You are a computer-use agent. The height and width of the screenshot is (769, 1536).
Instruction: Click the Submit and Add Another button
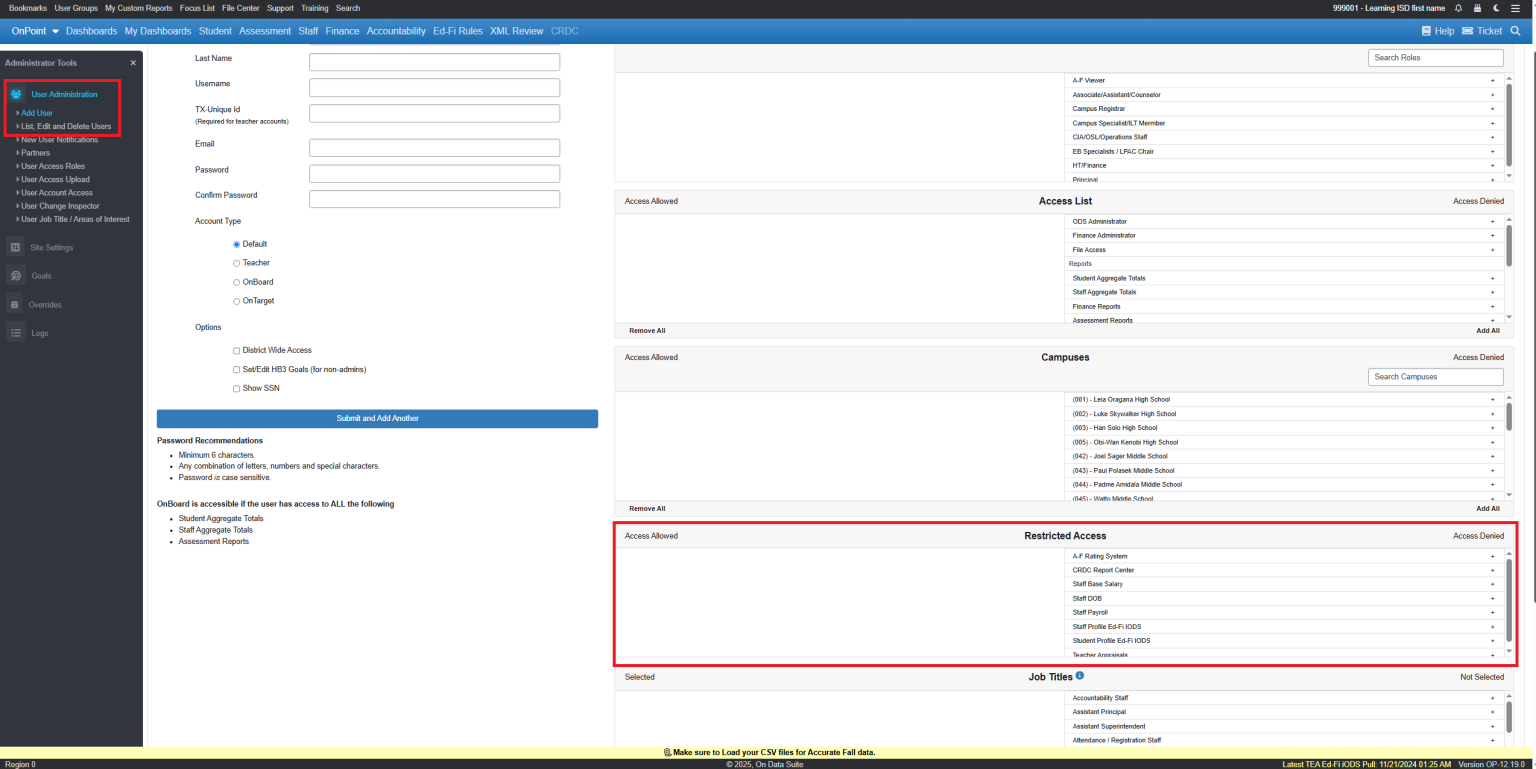(x=377, y=418)
